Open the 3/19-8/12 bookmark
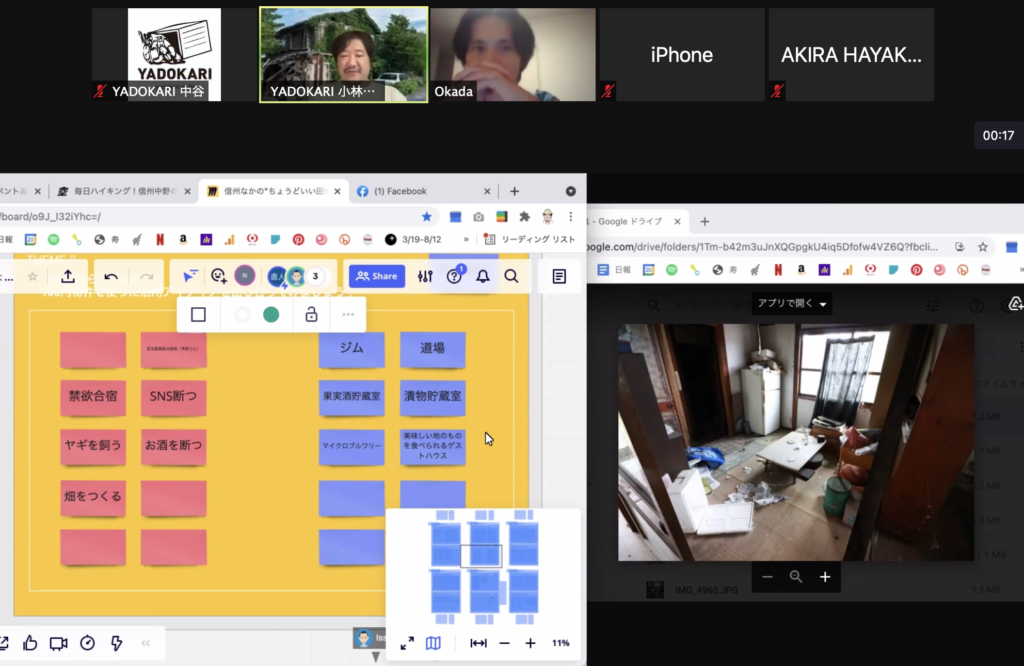Viewport: 1024px width, 666px height. tap(413, 240)
